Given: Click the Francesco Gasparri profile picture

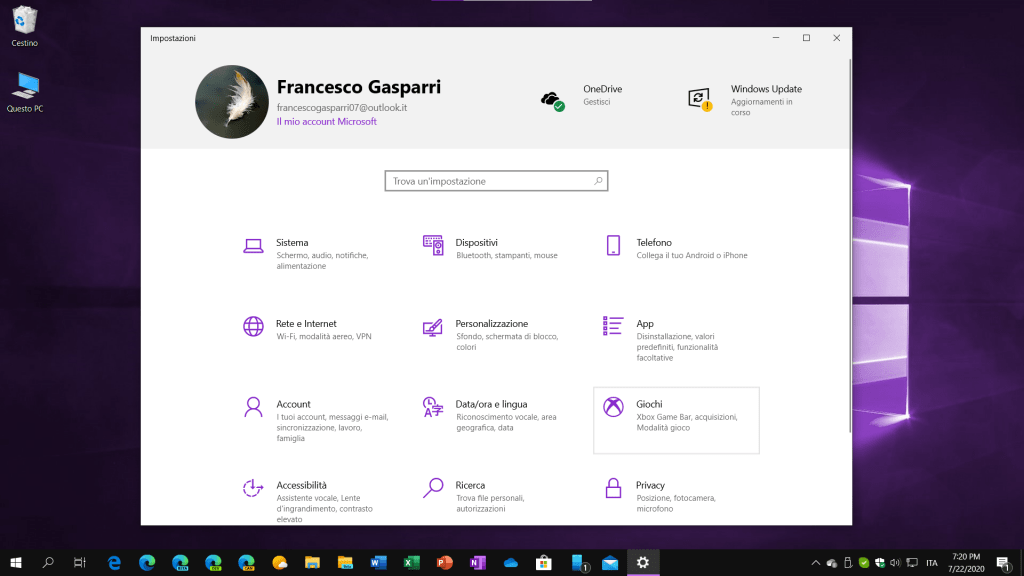Looking at the screenshot, I should (231, 102).
